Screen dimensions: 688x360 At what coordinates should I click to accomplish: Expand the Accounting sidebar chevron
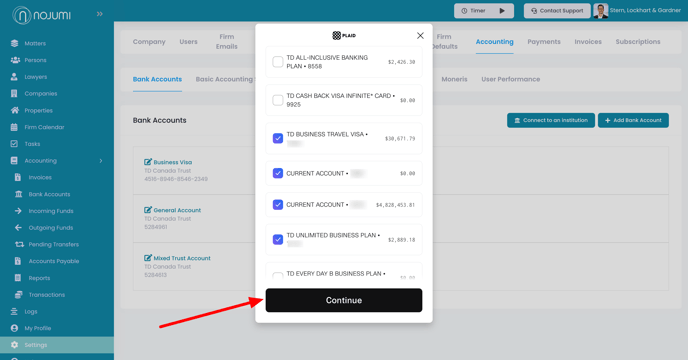101,161
